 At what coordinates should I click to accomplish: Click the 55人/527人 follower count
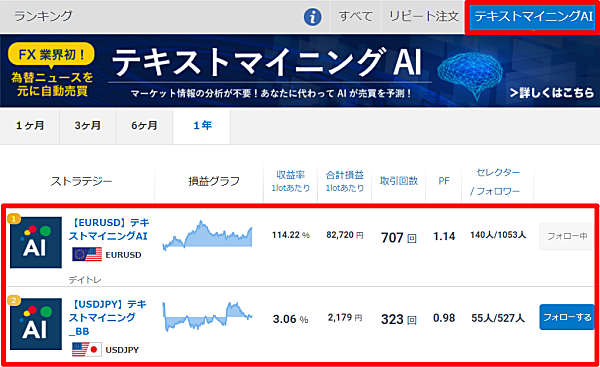pyautogui.click(x=498, y=318)
